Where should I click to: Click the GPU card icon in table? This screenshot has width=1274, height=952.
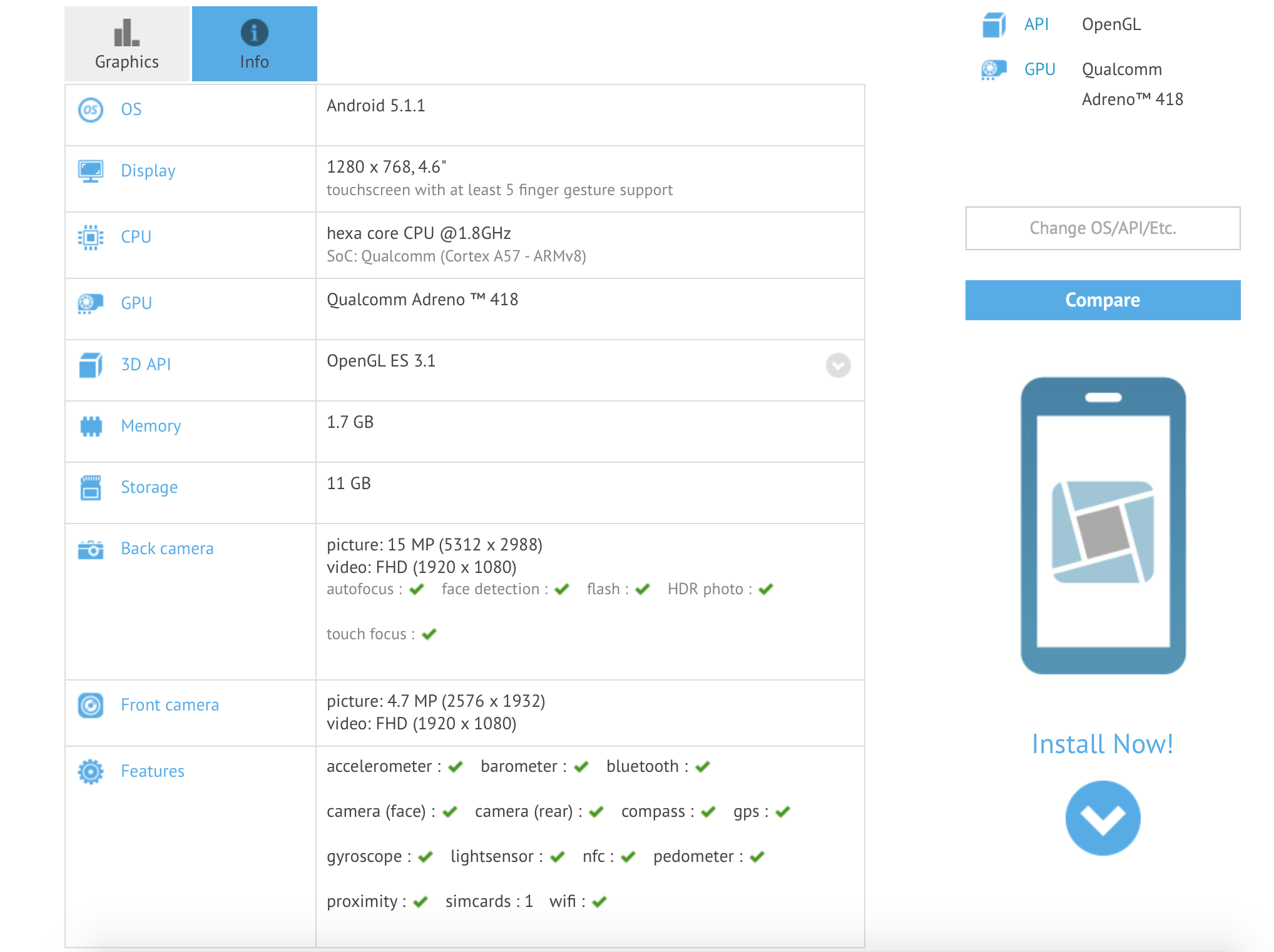coord(91,304)
